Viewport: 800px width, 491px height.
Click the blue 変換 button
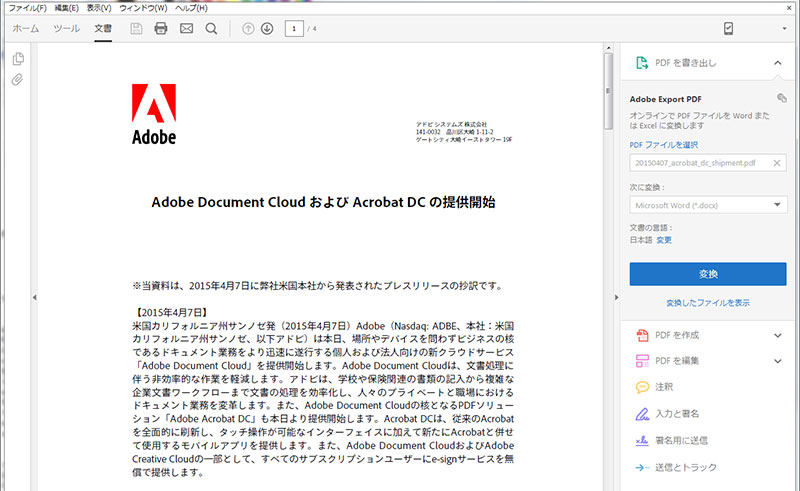(x=708, y=274)
